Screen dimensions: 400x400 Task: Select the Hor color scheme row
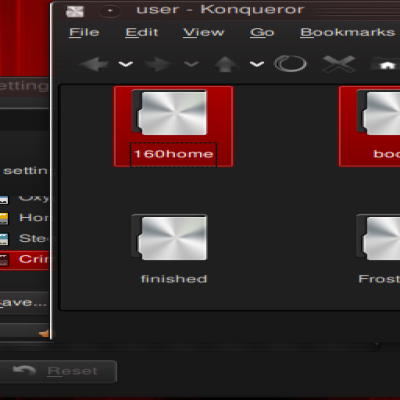[x=24, y=218]
